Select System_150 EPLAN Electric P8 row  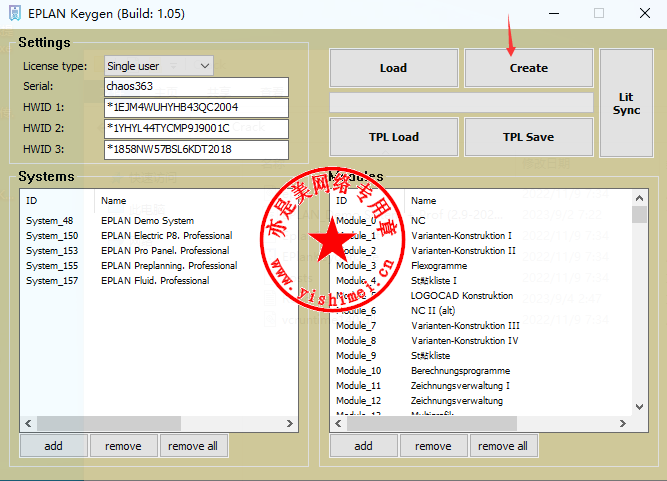pyautogui.click(x=158, y=236)
